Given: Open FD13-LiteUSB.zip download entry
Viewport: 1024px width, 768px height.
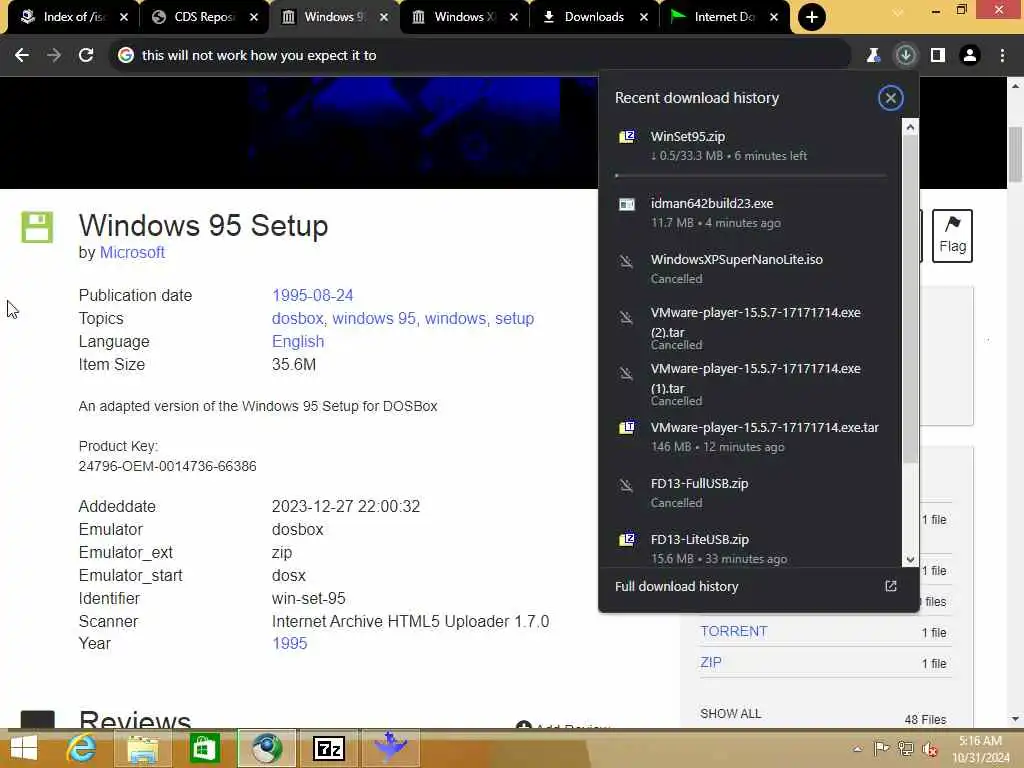Looking at the screenshot, I should 750,549.
